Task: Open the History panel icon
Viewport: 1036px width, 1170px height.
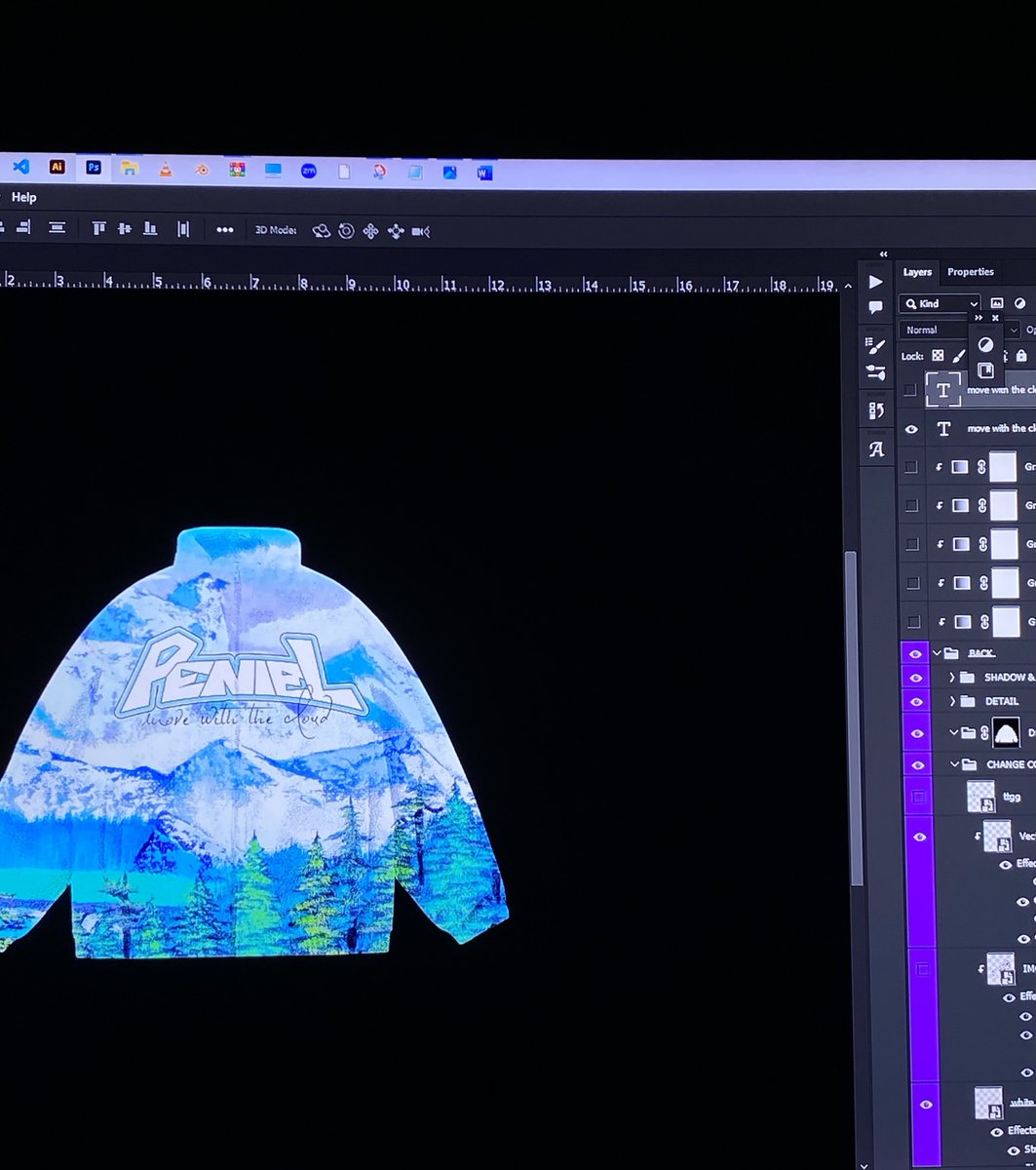Action: 876,410
